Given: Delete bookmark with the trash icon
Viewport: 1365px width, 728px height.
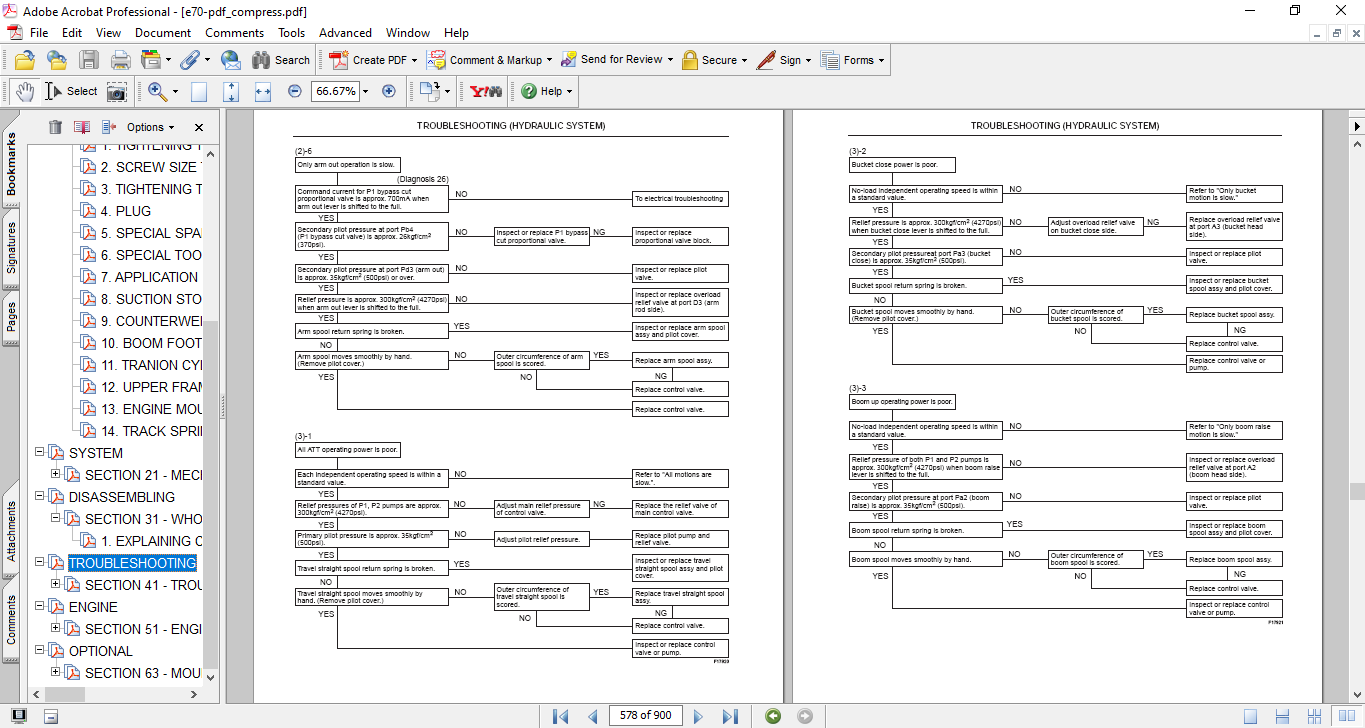Looking at the screenshot, I should click(x=55, y=127).
